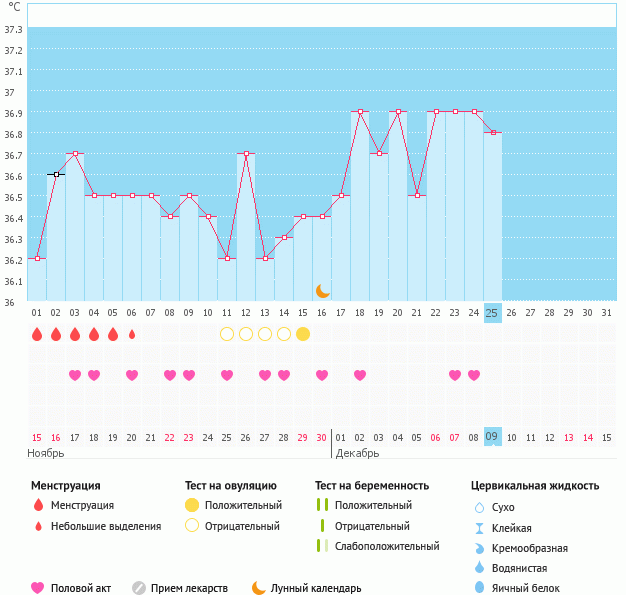Click the menstruation drop on cycle day 01
This screenshot has width=626, height=595.
pos(37,334)
